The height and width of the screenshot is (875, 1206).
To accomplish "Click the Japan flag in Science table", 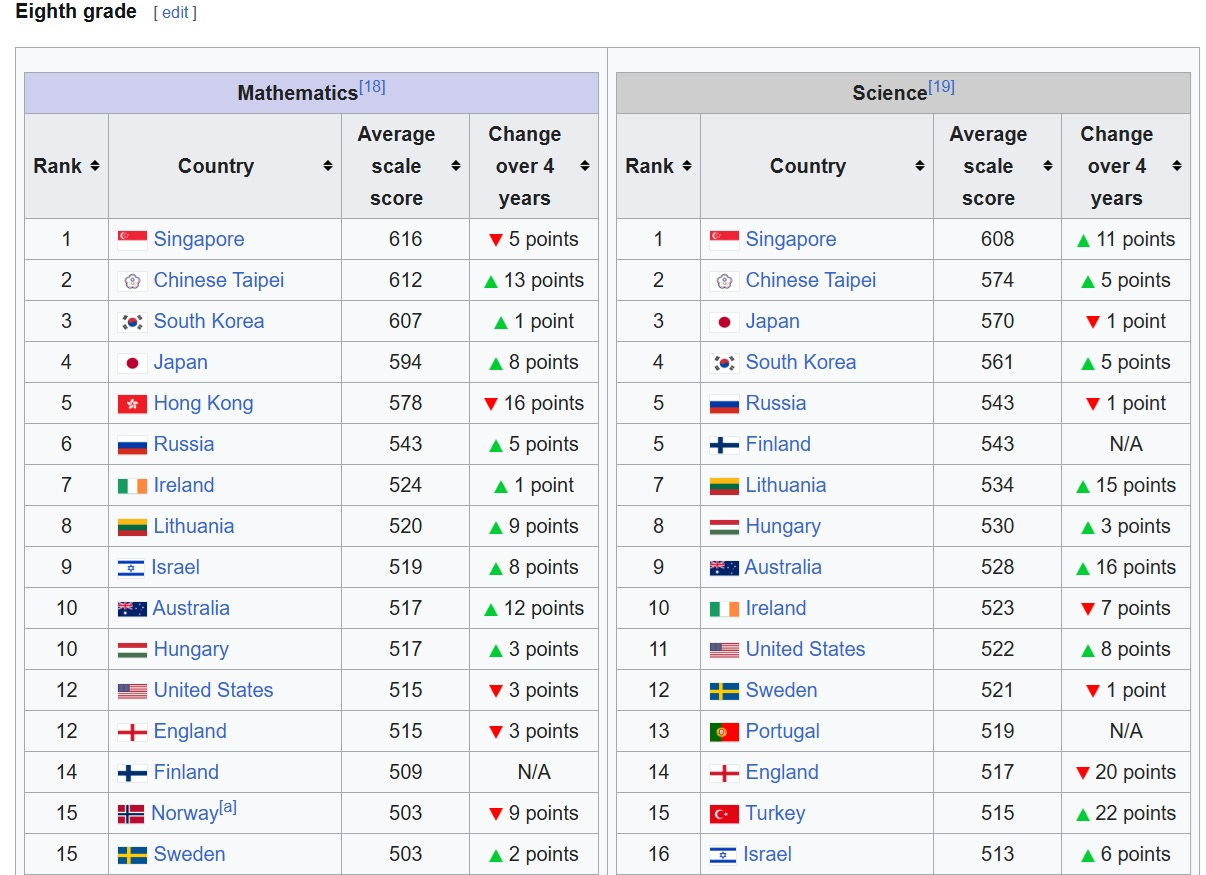I will [x=724, y=321].
